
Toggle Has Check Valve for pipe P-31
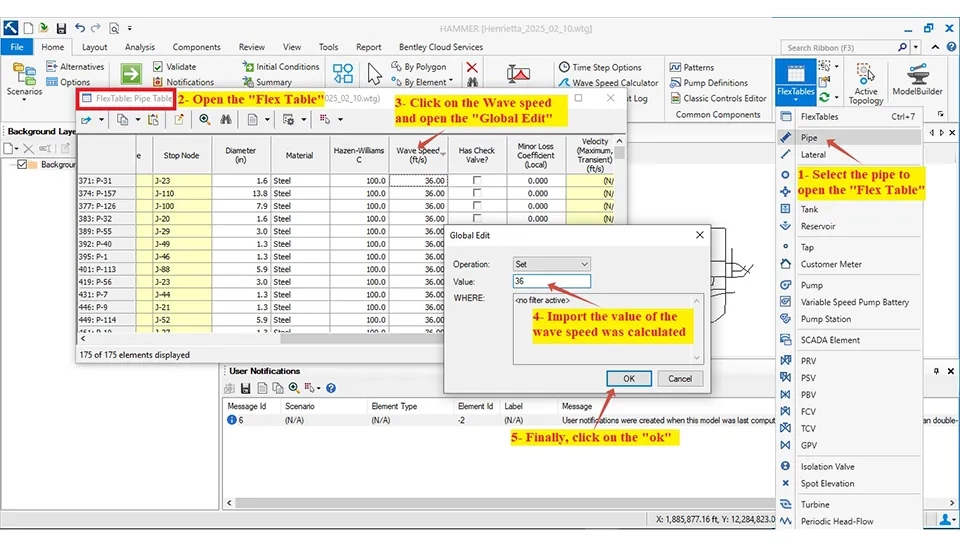point(477,180)
